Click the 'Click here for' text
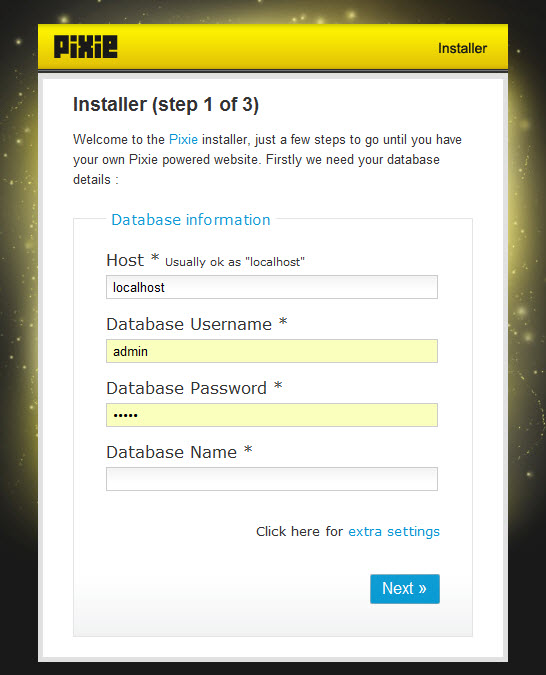The height and width of the screenshot is (675, 546). pyautogui.click(x=299, y=532)
